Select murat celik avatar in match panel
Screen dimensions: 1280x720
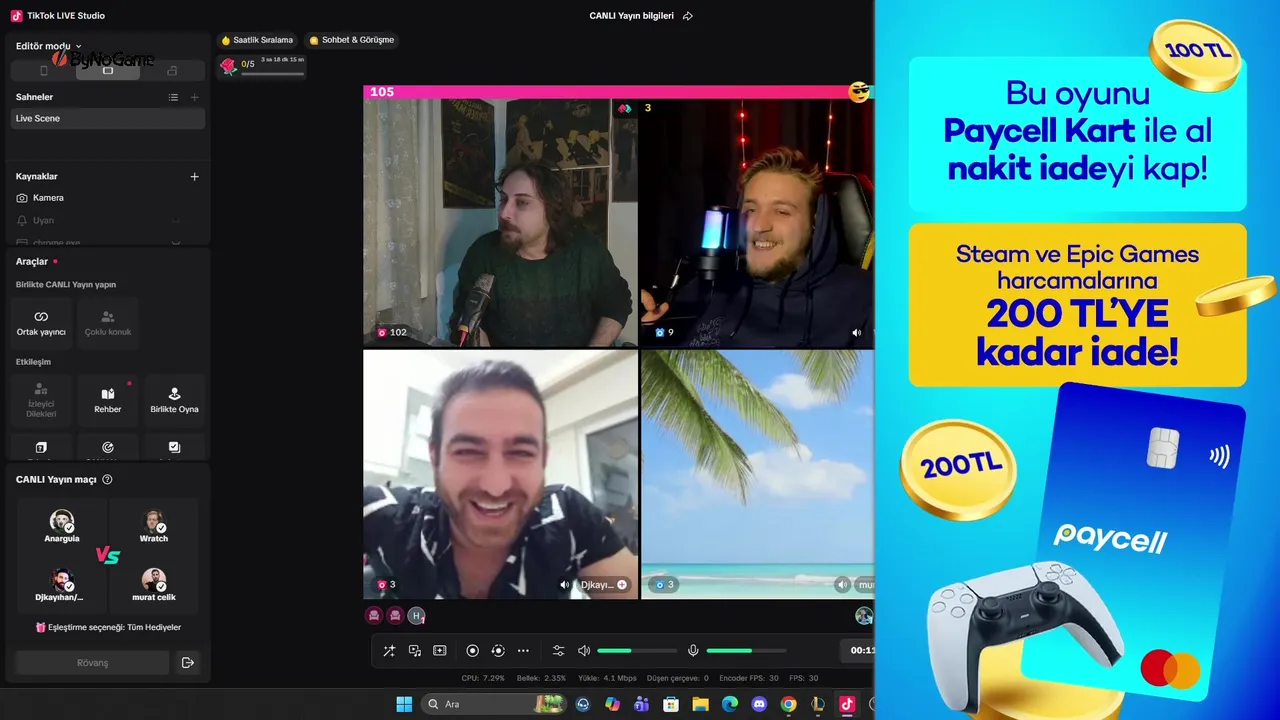(x=154, y=580)
